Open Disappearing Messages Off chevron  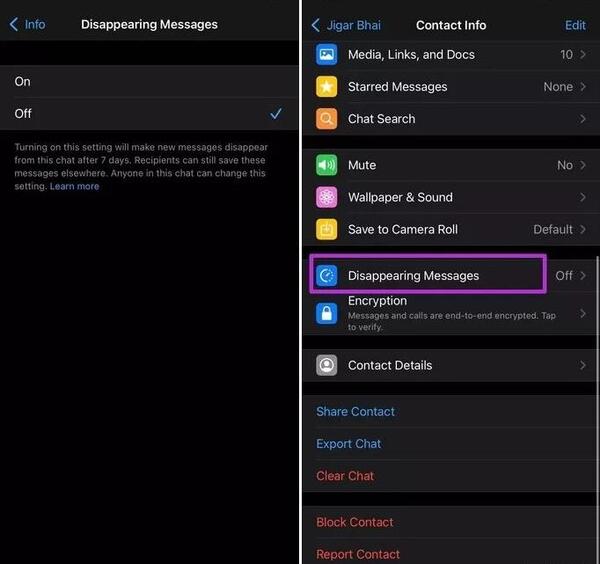(583, 275)
